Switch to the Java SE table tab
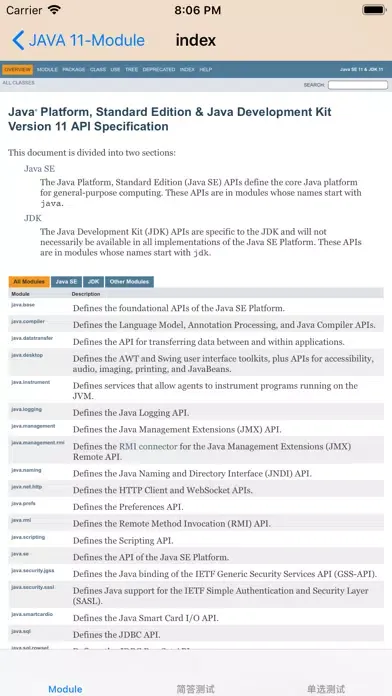392x696 pixels. [66, 282]
